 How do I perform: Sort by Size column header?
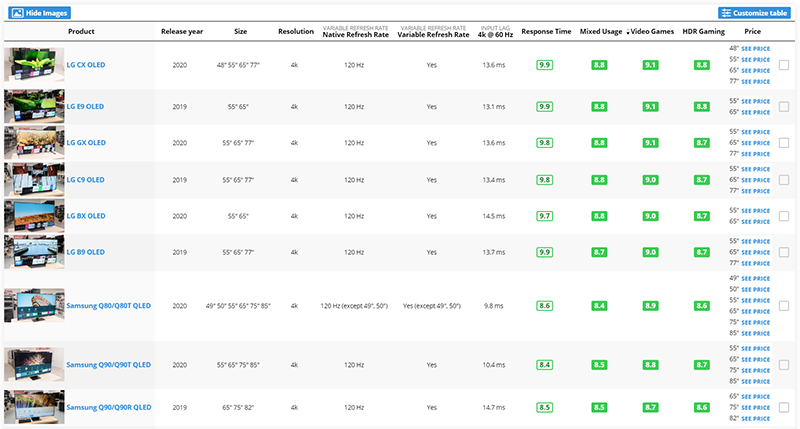(240, 31)
